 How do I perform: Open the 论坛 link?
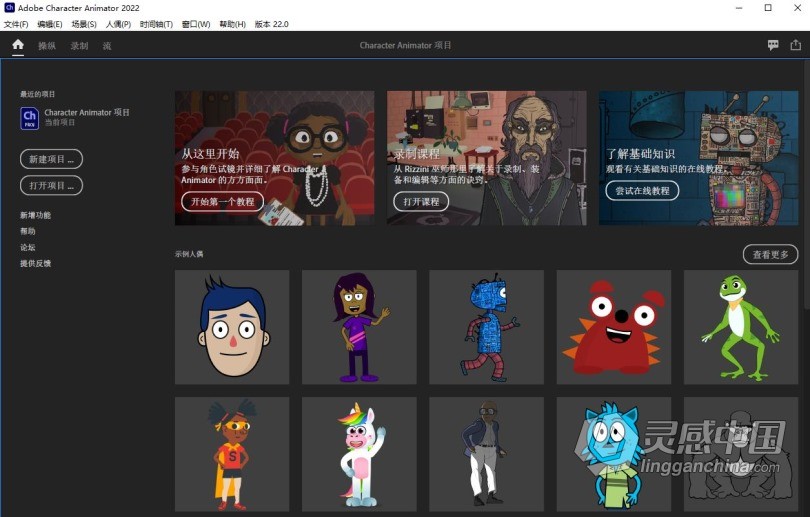28,247
